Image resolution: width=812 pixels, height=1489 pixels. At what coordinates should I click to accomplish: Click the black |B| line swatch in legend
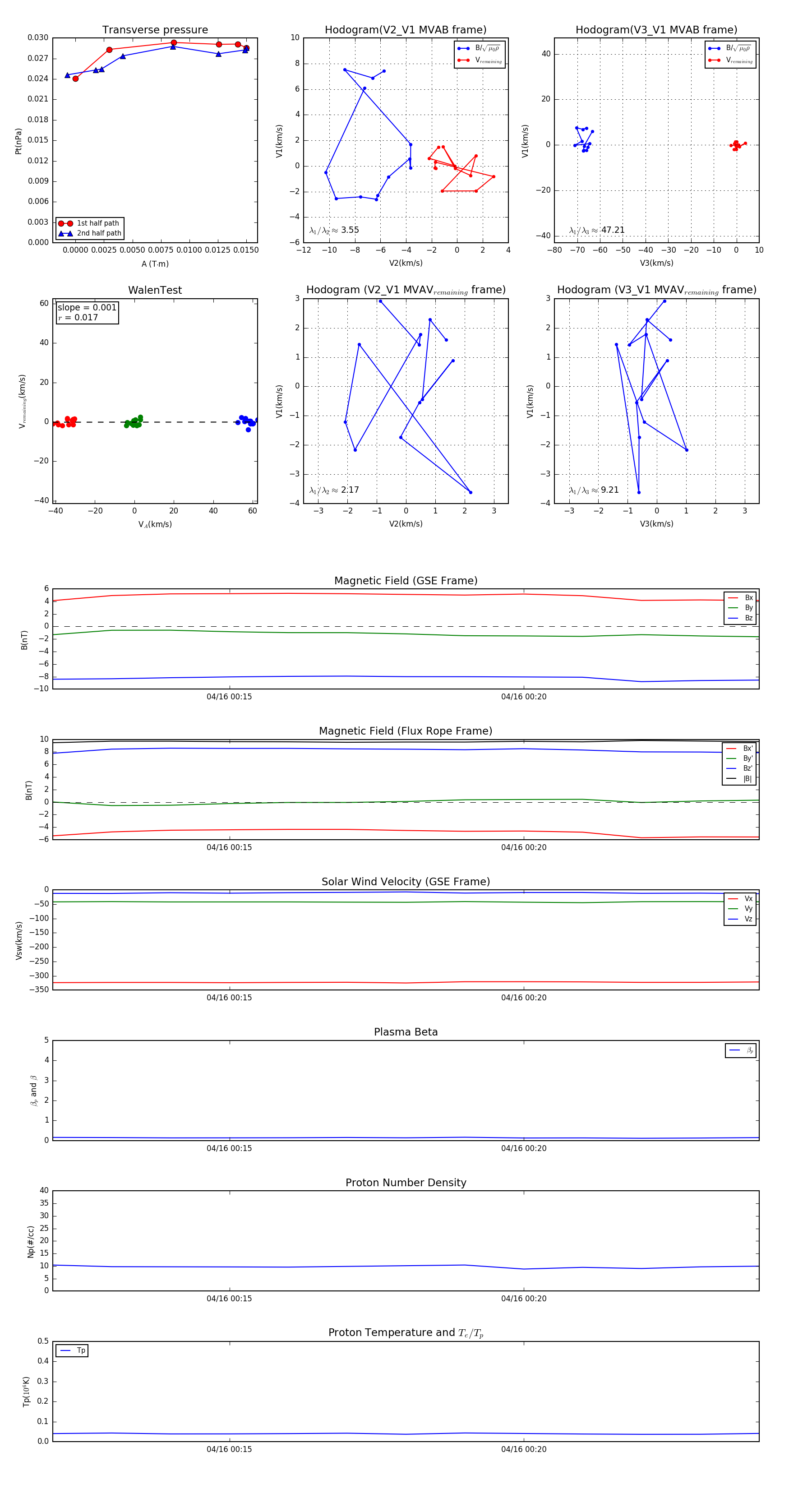click(x=732, y=779)
